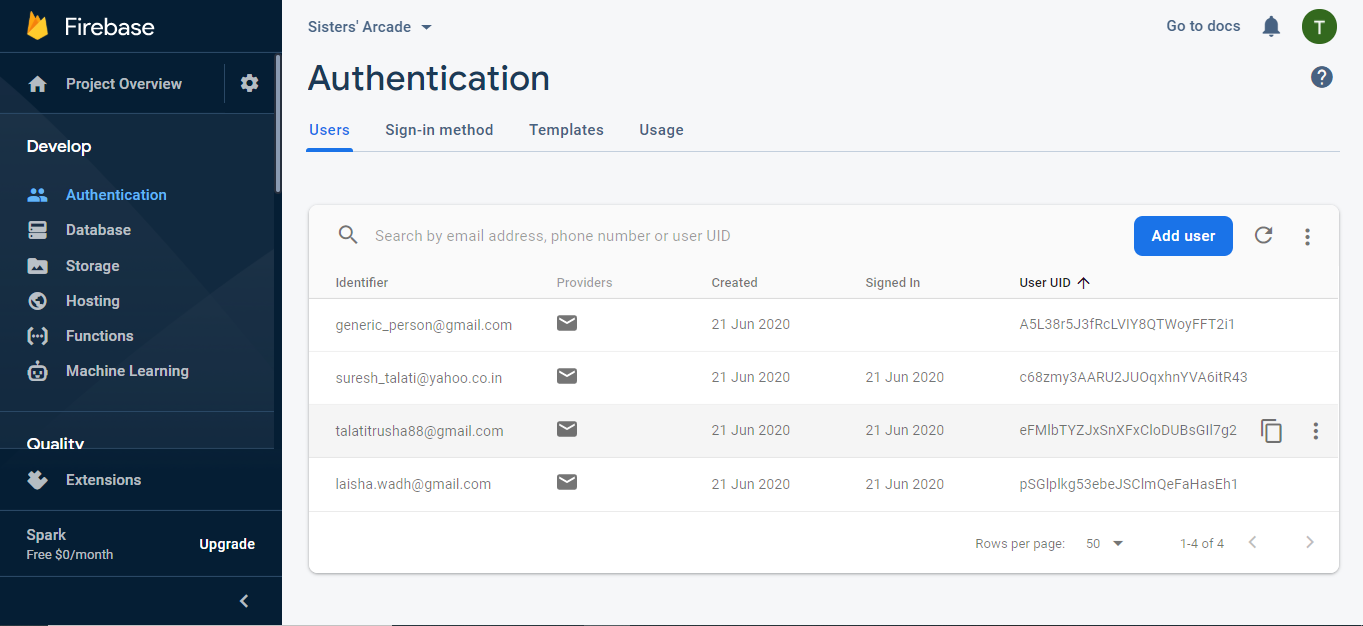This screenshot has width=1363, height=626.
Task: Click the Created column header
Action: 734,283
